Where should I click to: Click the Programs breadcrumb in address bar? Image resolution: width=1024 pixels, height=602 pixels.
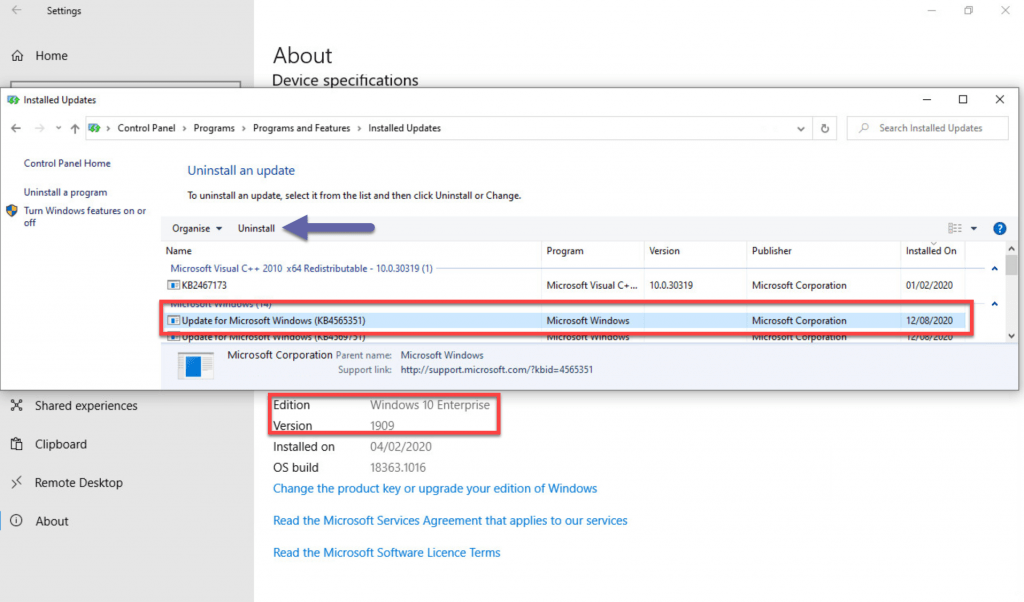pos(214,128)
